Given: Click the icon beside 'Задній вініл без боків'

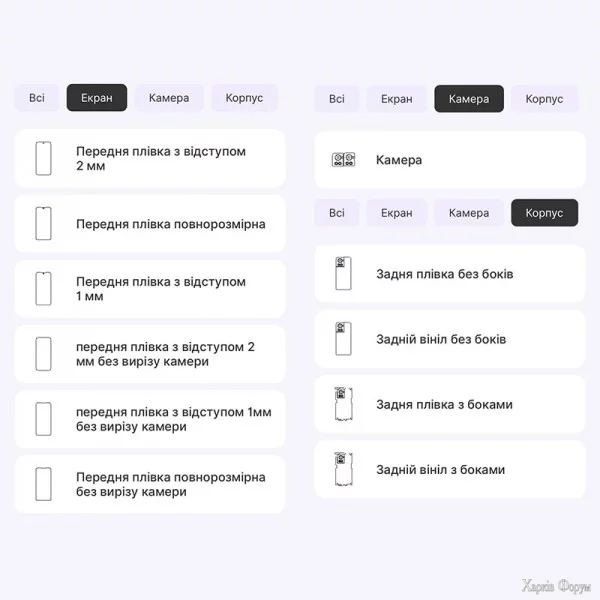Looking at the screenshot, I should (343, 339).
